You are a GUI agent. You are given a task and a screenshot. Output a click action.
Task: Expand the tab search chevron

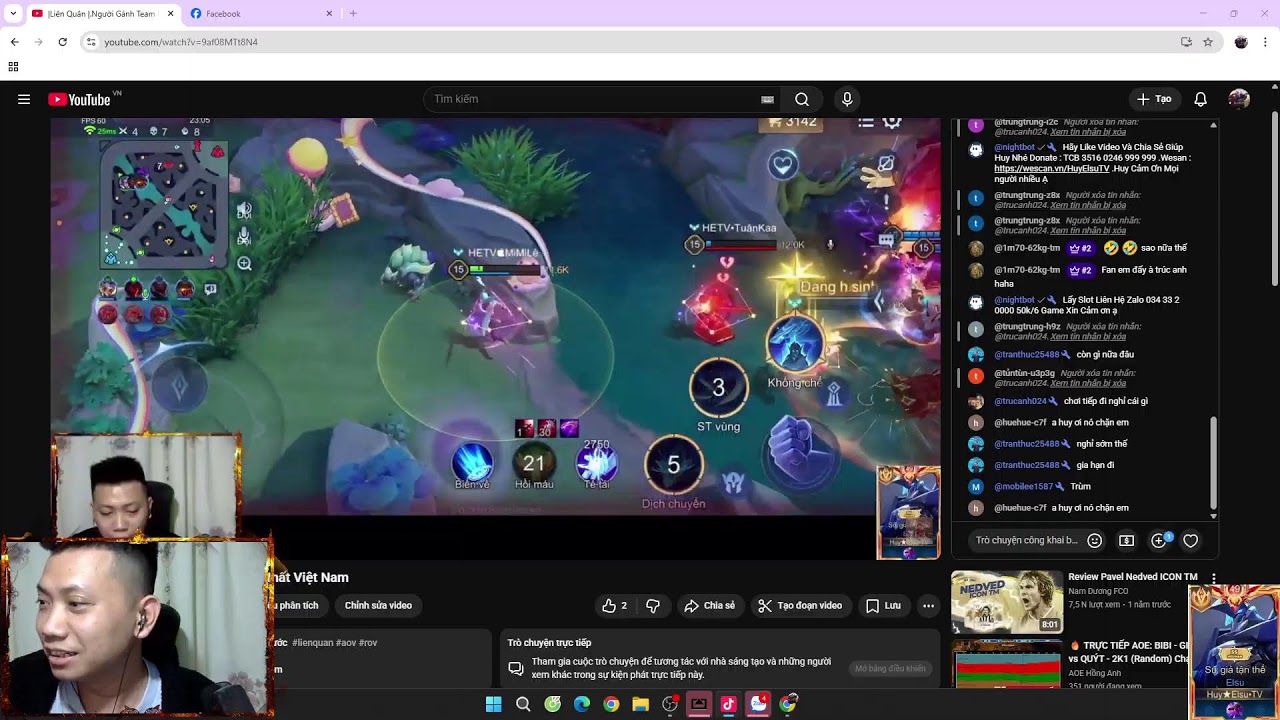pyautogui.click(x=13, y=13)
